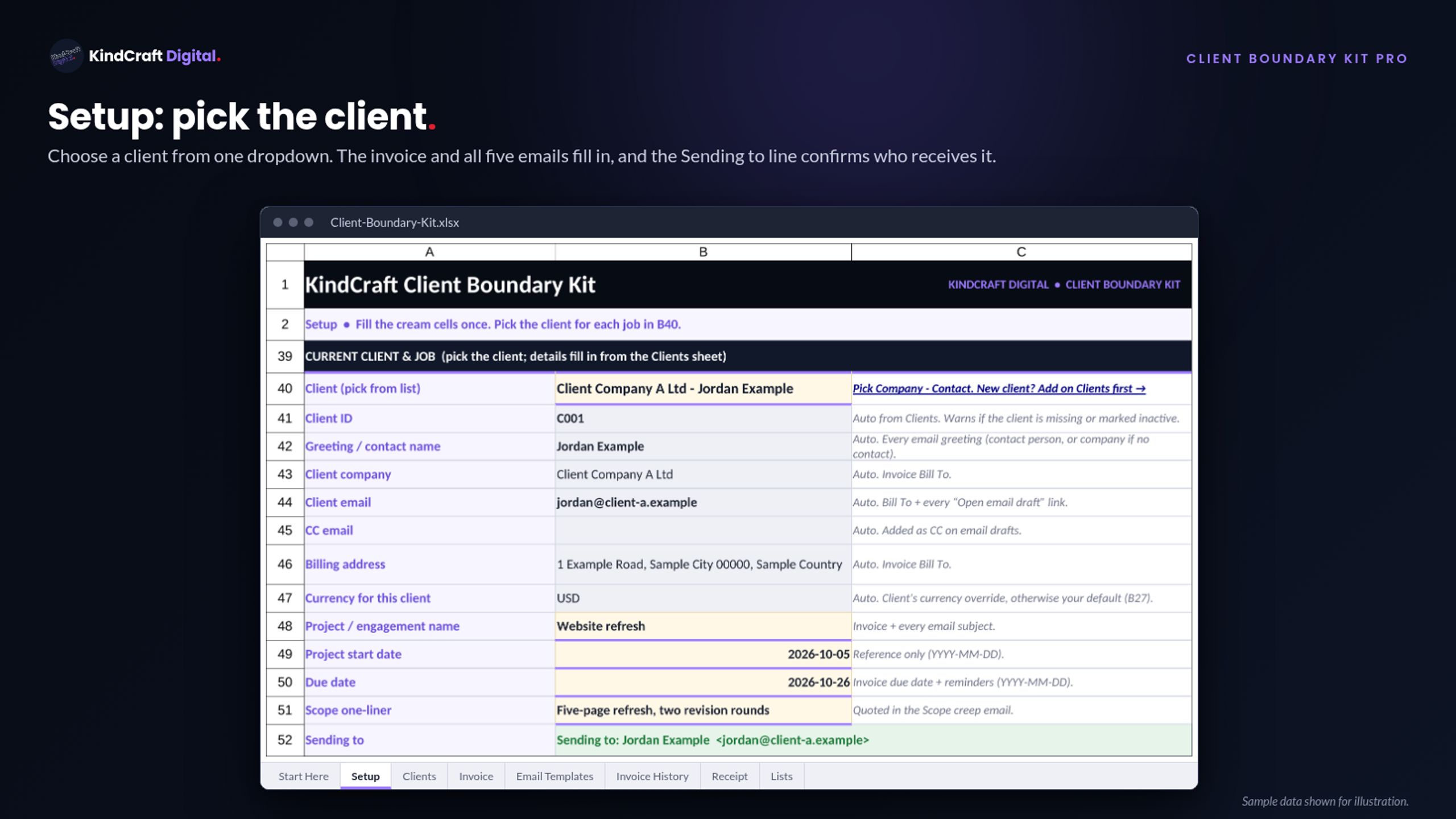
Task: Click the jordan@client-a.example email cell
Action: [x=703, y=502]
